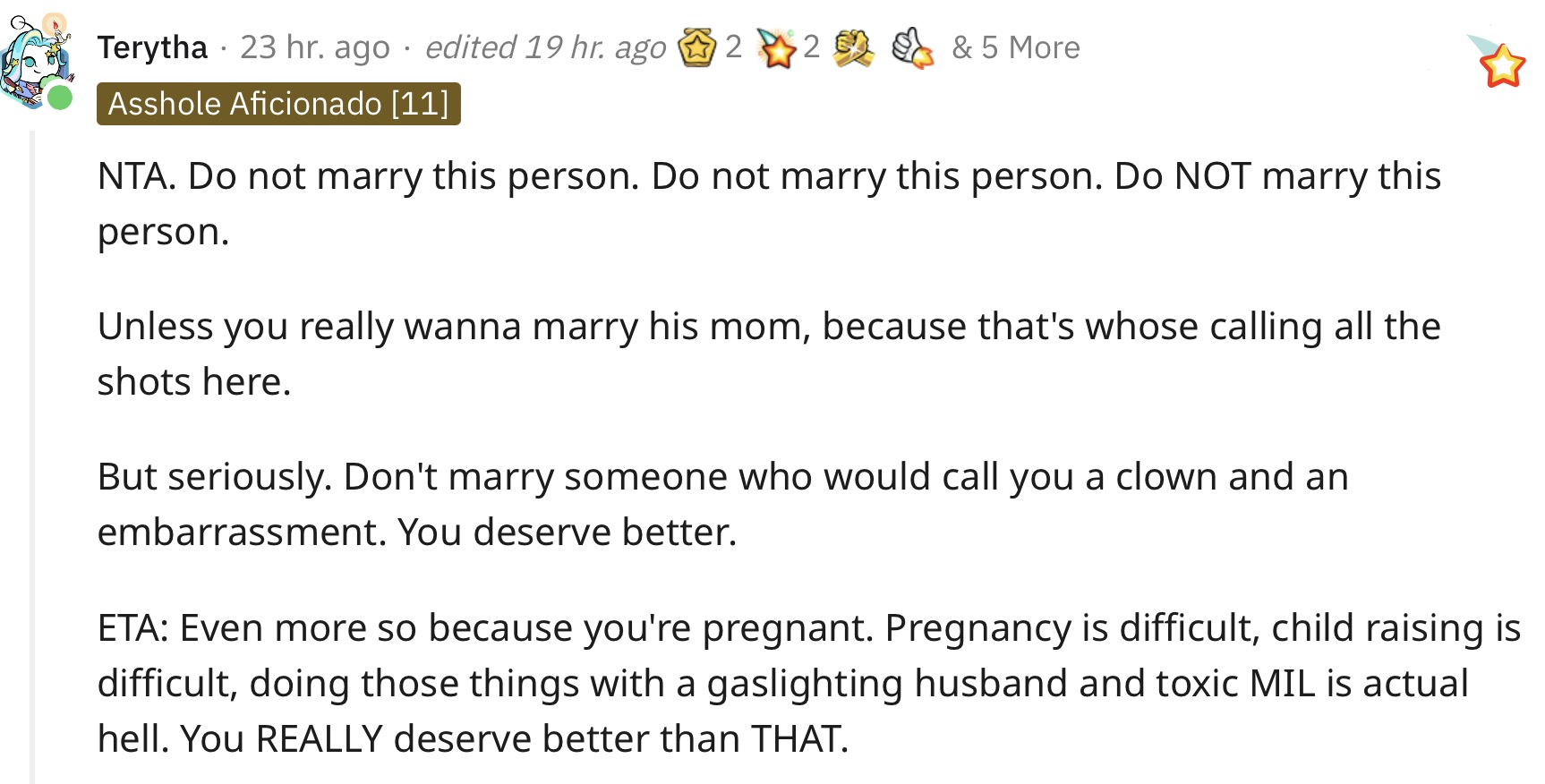Click the "Asshole Aficionado [11]" flair badge
The height and width of the screenshot is (784, 1545).
(x=278, y=104)
